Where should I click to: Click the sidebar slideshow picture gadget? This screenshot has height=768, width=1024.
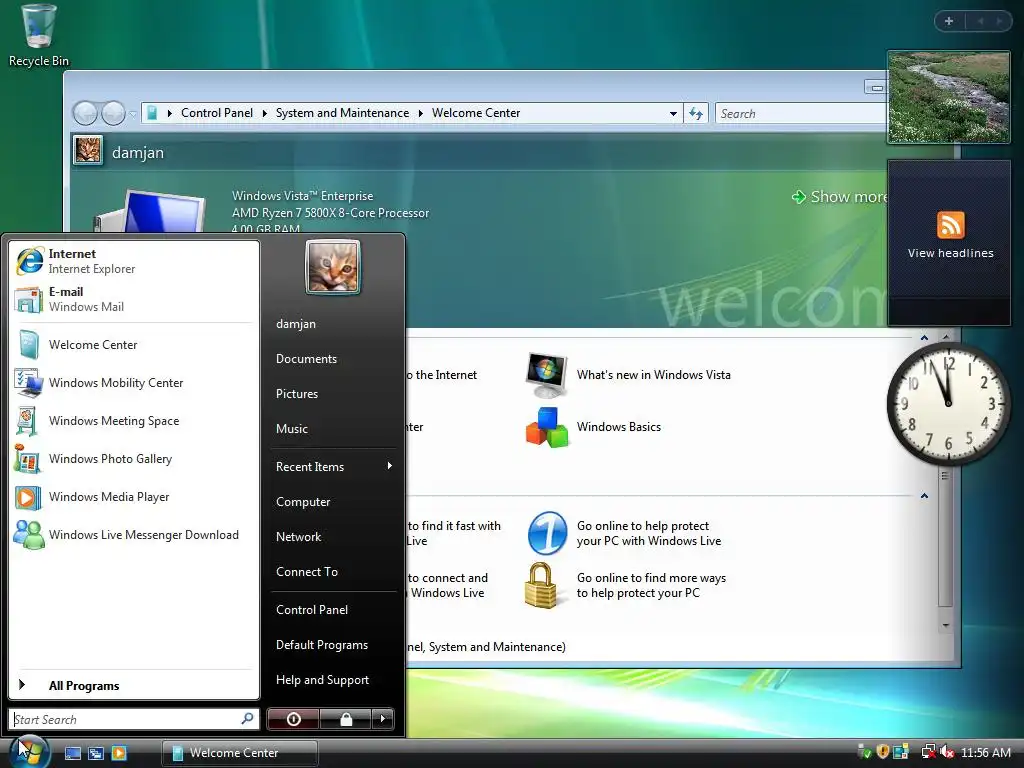coord(948,97)
